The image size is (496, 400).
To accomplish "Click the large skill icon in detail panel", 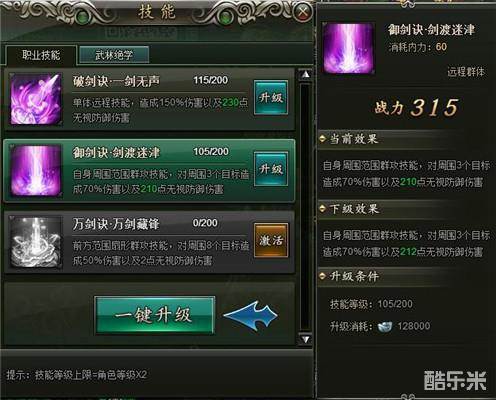I will [x=349, y=48].
